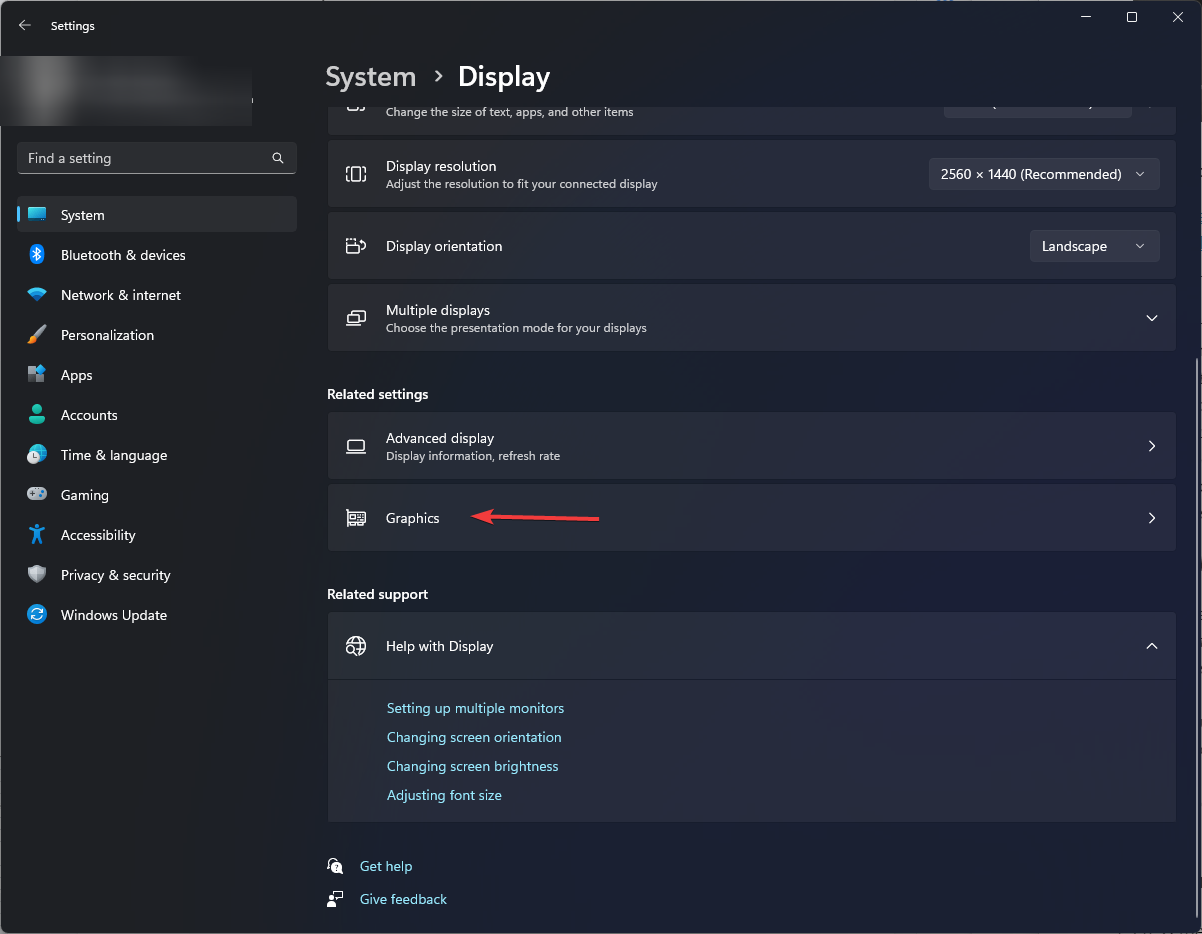
Task: Open the Graphics settings page
Action: point(751,518)
